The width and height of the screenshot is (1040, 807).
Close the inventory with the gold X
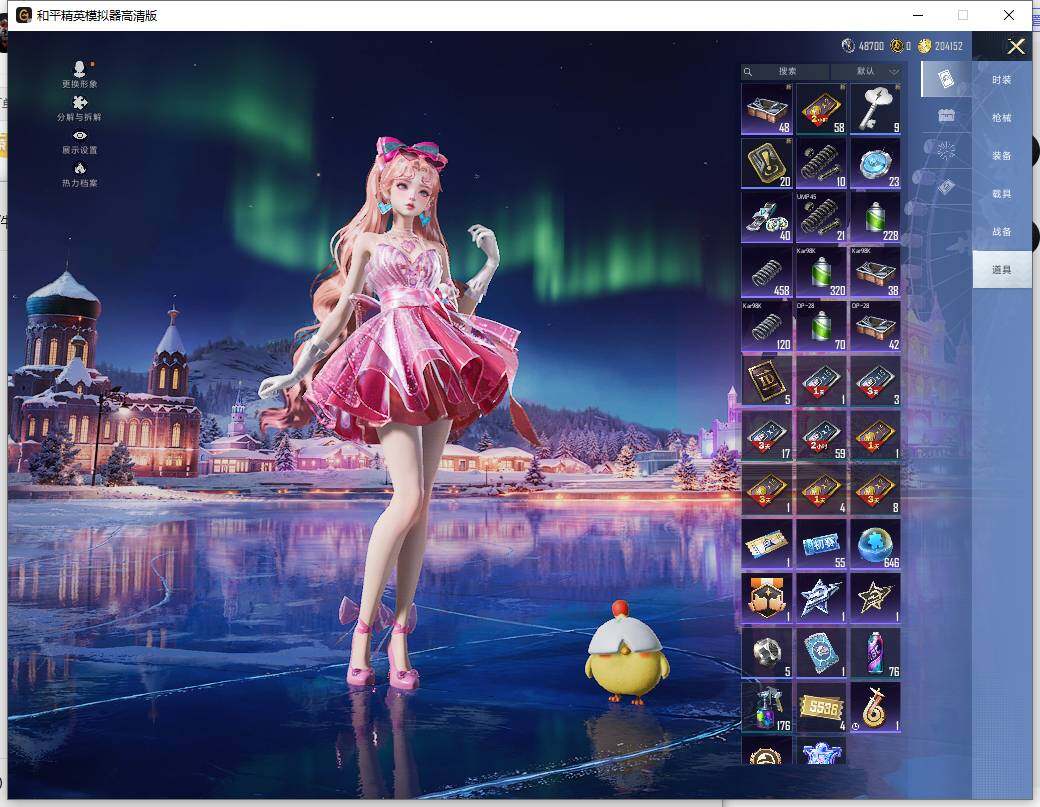click(1016, 46)
